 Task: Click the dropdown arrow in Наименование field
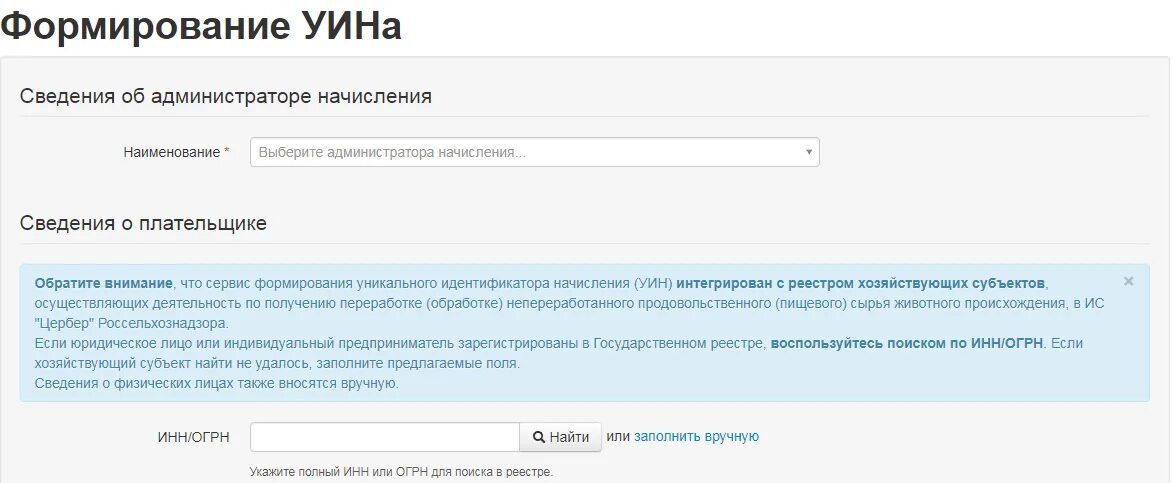tap(809, 152)
